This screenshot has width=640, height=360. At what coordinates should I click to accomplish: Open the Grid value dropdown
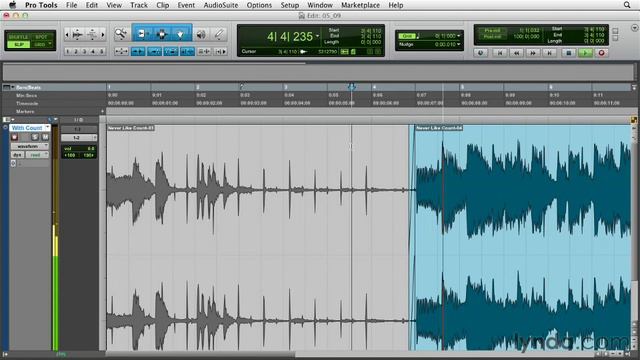pos(459,36)
